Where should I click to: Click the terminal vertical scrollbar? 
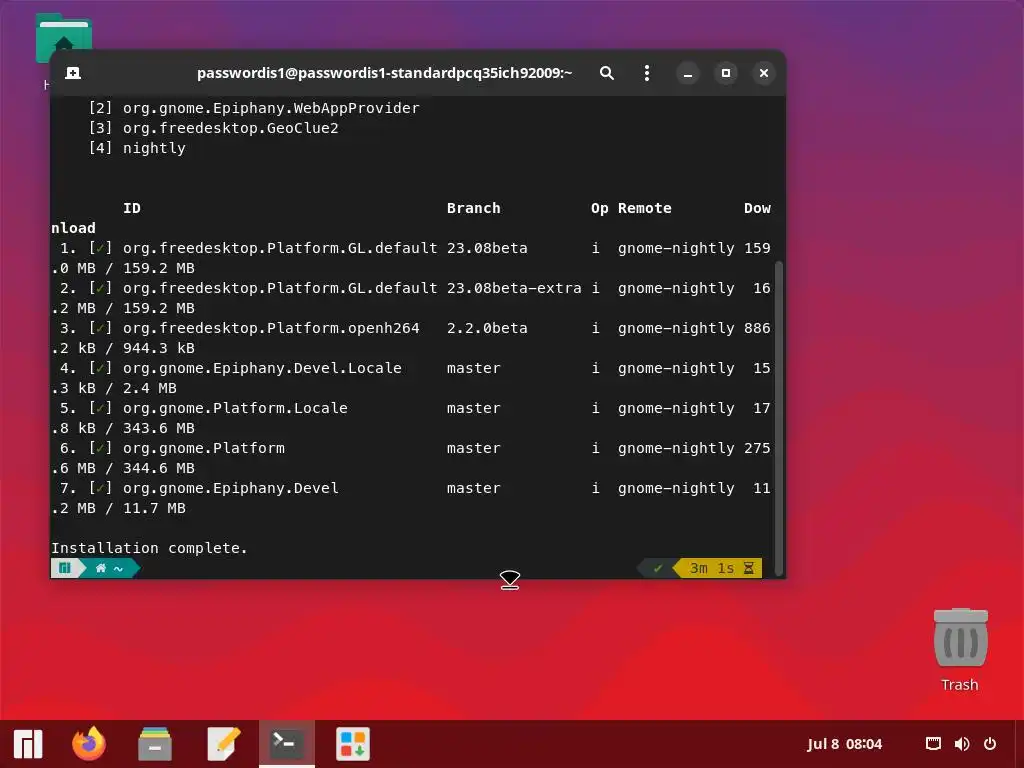pos(778,418)
